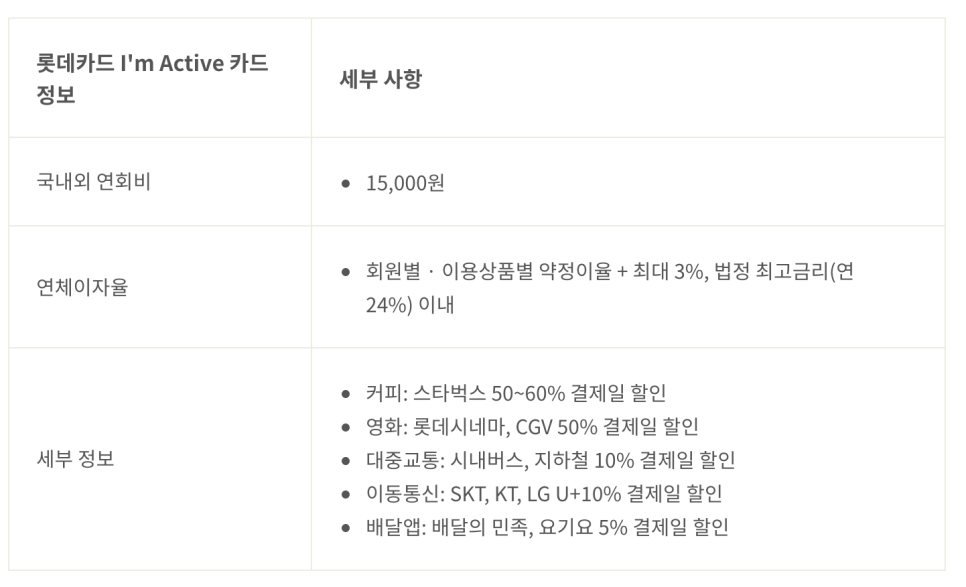Viewport: 966px width, 587px height.
Task: Click the 이동통신: SKT, KT, LG U+ line
Action: click(x=544, y=493)
